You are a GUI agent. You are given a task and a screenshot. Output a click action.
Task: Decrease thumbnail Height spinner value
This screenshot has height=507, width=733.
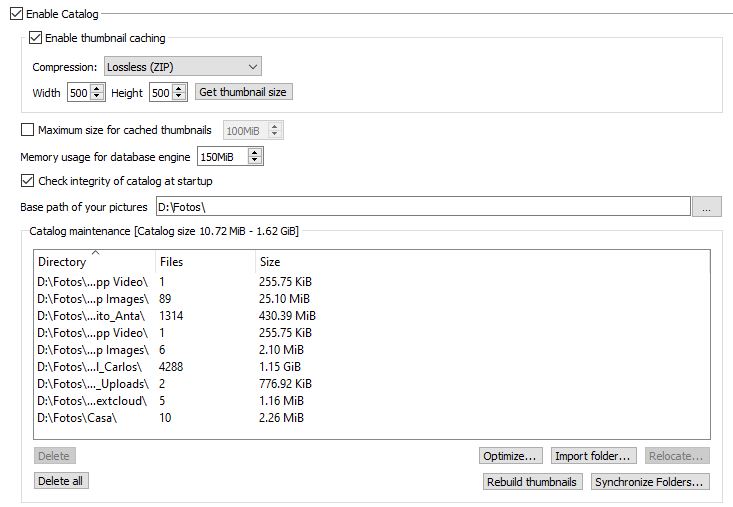coord(179,96)
